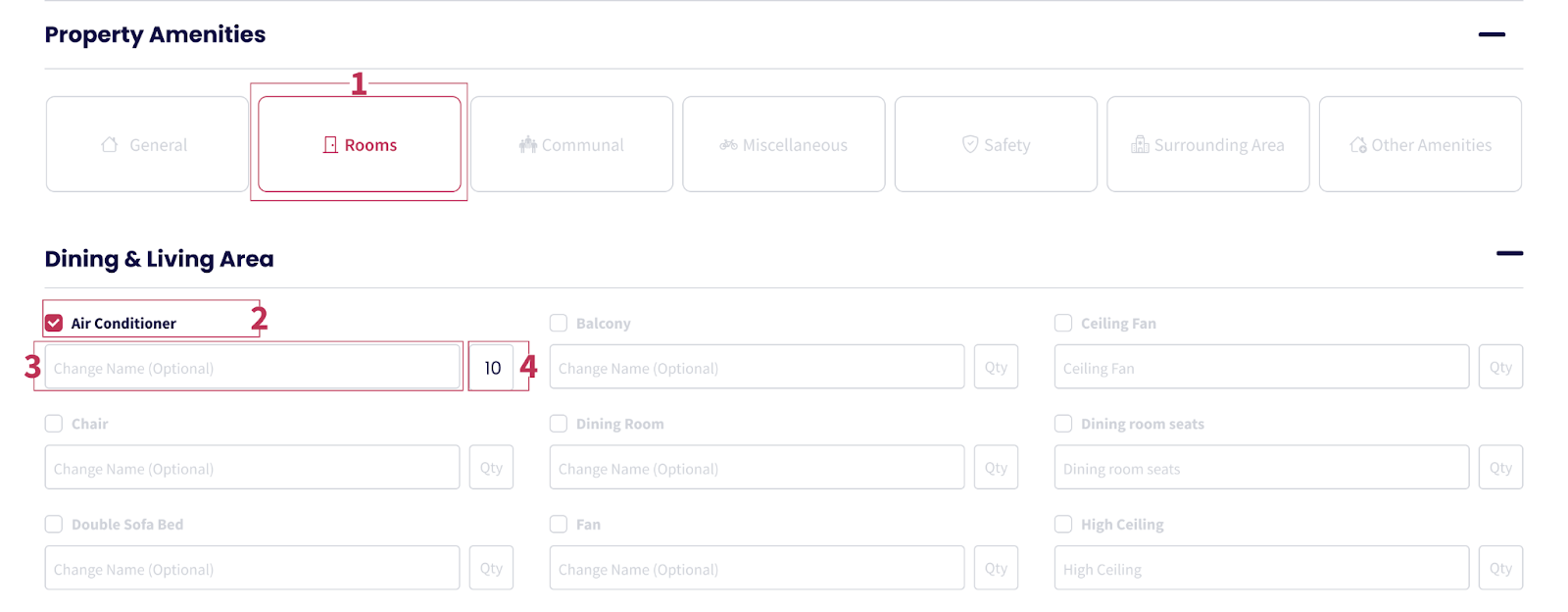Check the Dining Room option
Viewport: 1568px width, 612px height.
tap(559, 424)
